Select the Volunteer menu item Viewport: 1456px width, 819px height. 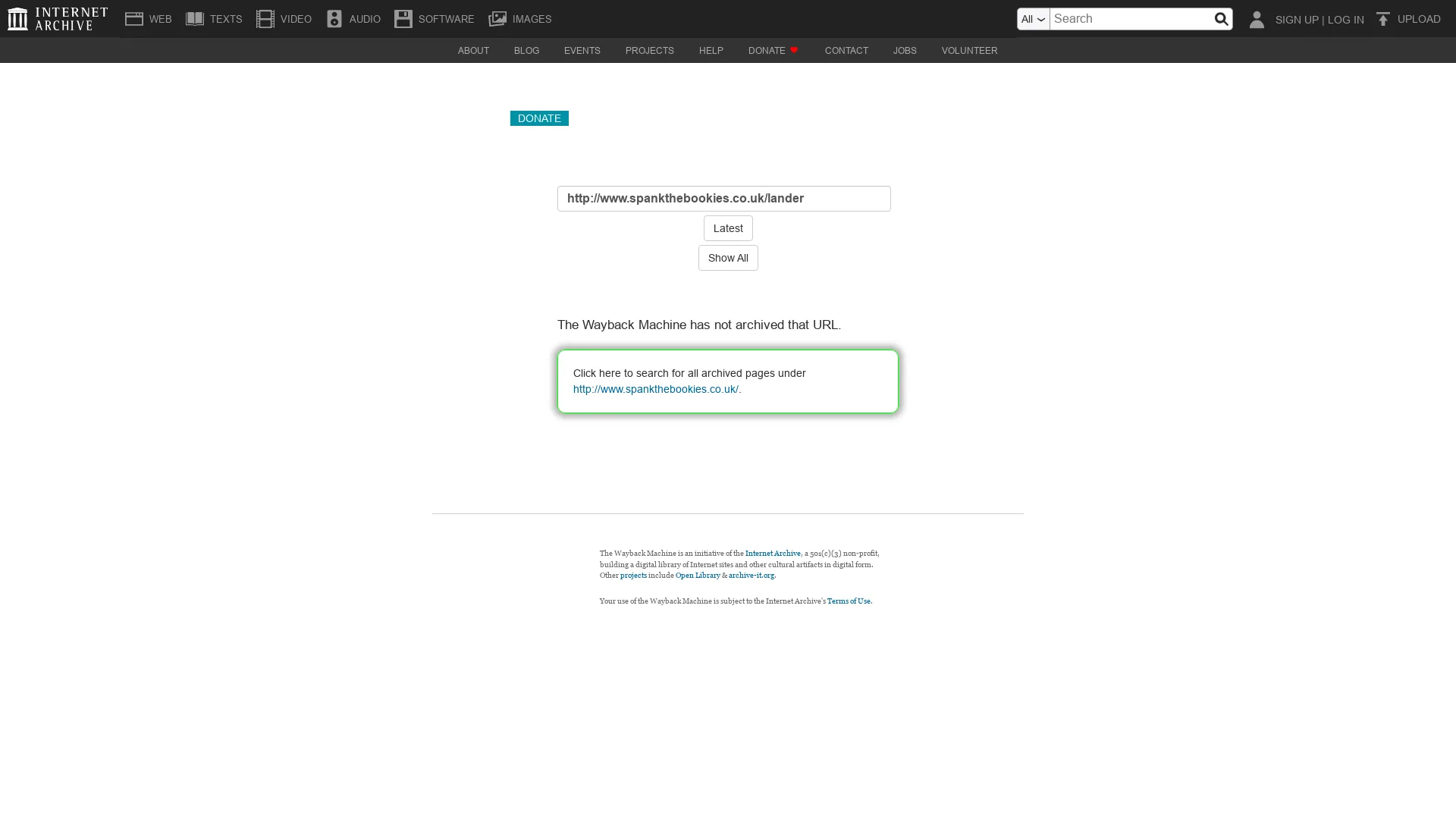click(969, 51)
